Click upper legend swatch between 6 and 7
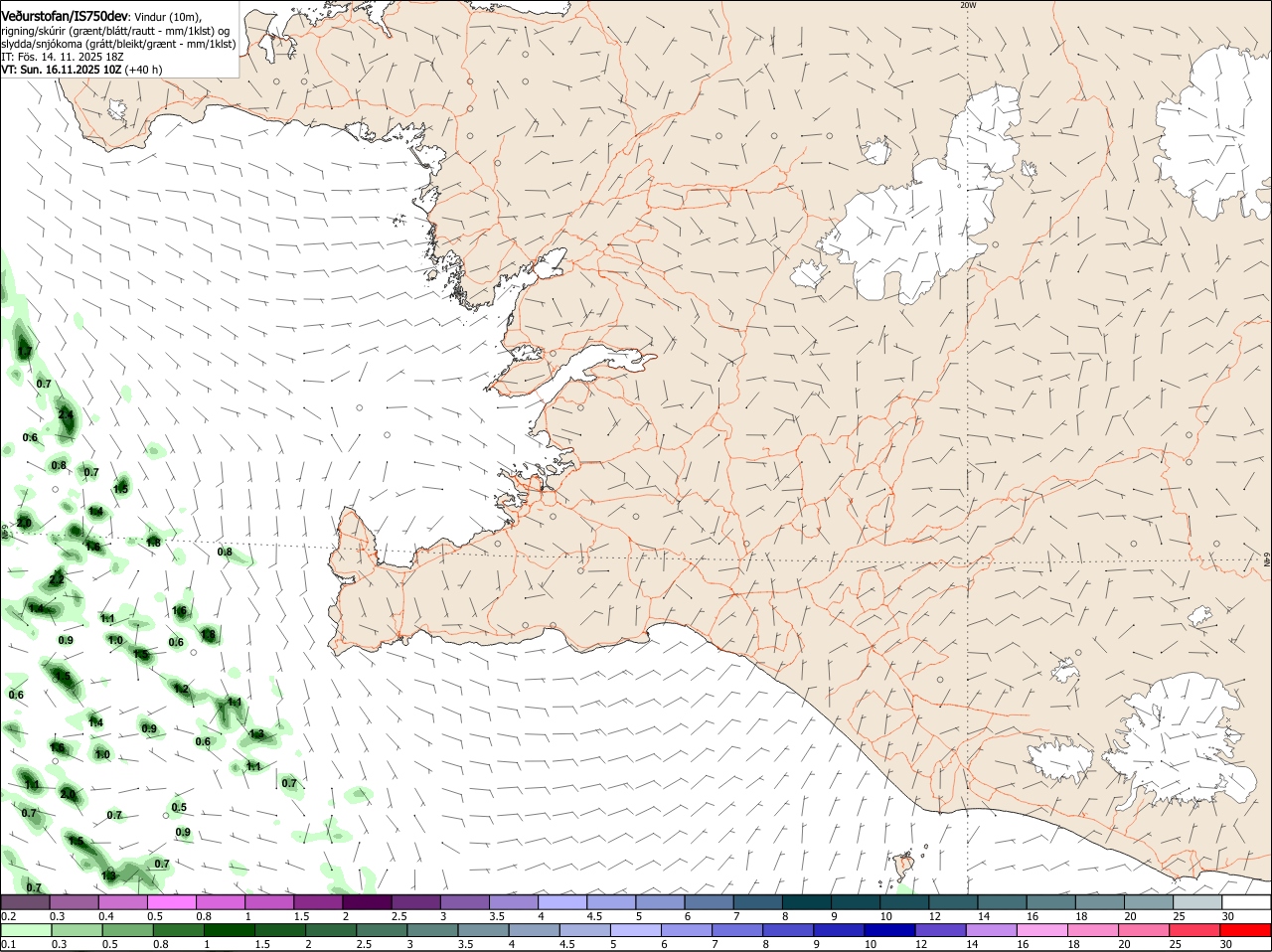Screen dimensions: 1272x952 [710, 902]
